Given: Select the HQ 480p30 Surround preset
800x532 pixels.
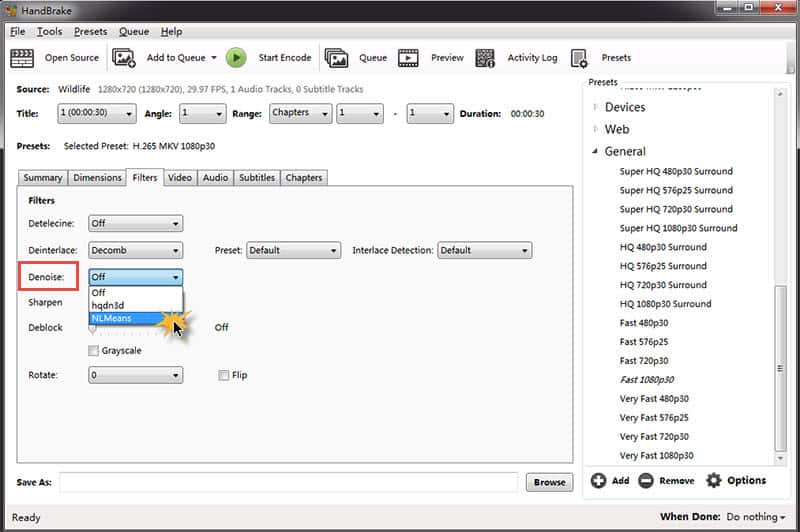Looking at the screenshot, I should 663,247.
